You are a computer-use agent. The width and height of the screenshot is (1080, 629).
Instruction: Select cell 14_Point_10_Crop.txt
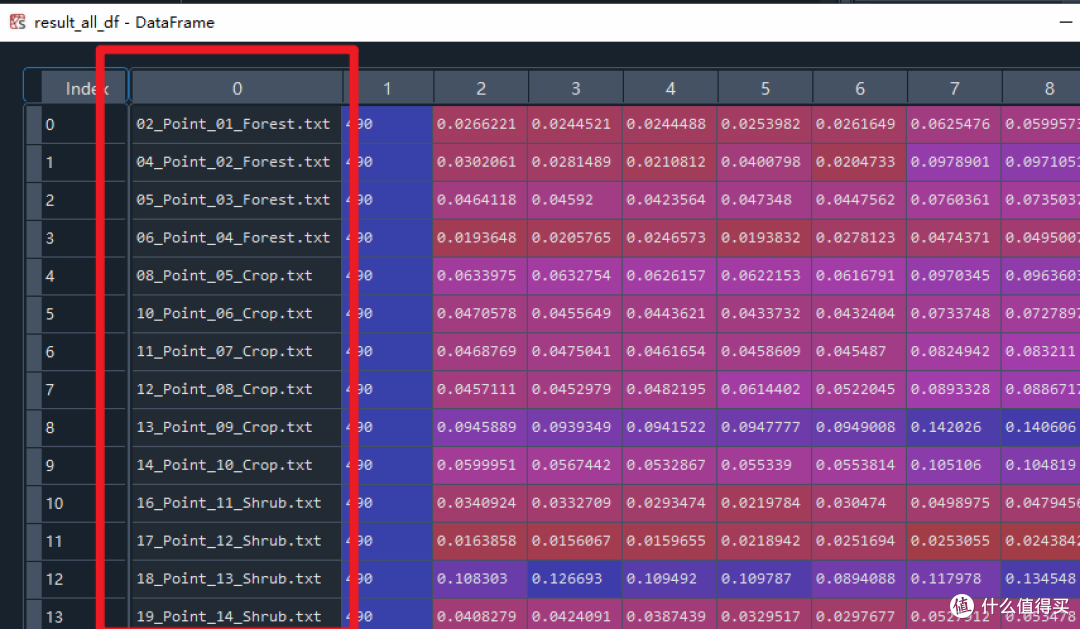click(237, 466)
